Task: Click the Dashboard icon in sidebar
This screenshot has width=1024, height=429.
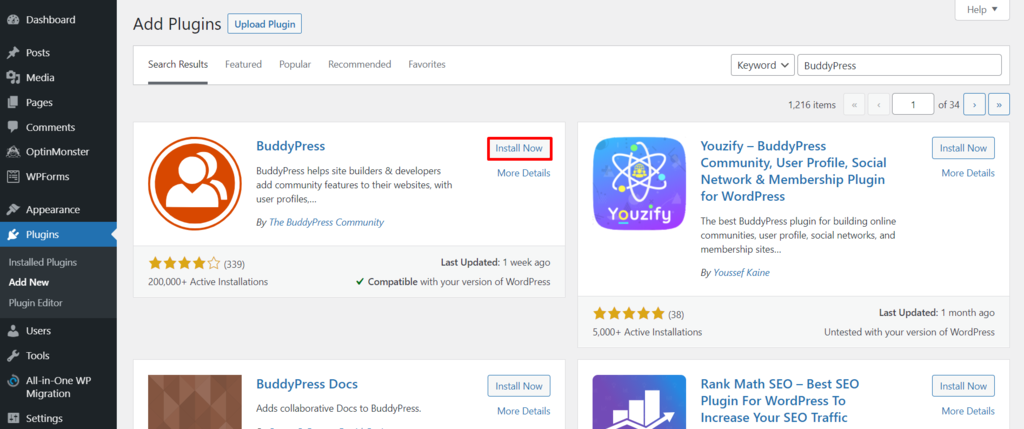Action: point(12,20)
